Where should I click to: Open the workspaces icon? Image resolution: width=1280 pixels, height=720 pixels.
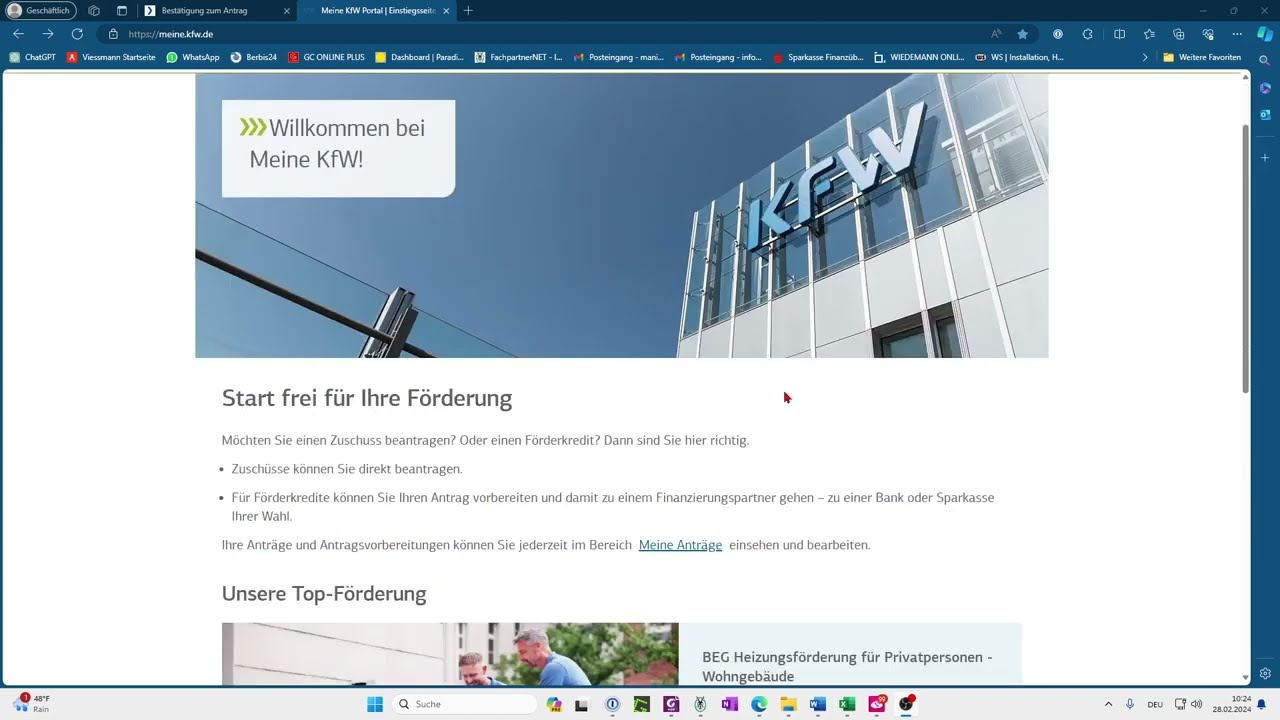click(x=94, y=11)
